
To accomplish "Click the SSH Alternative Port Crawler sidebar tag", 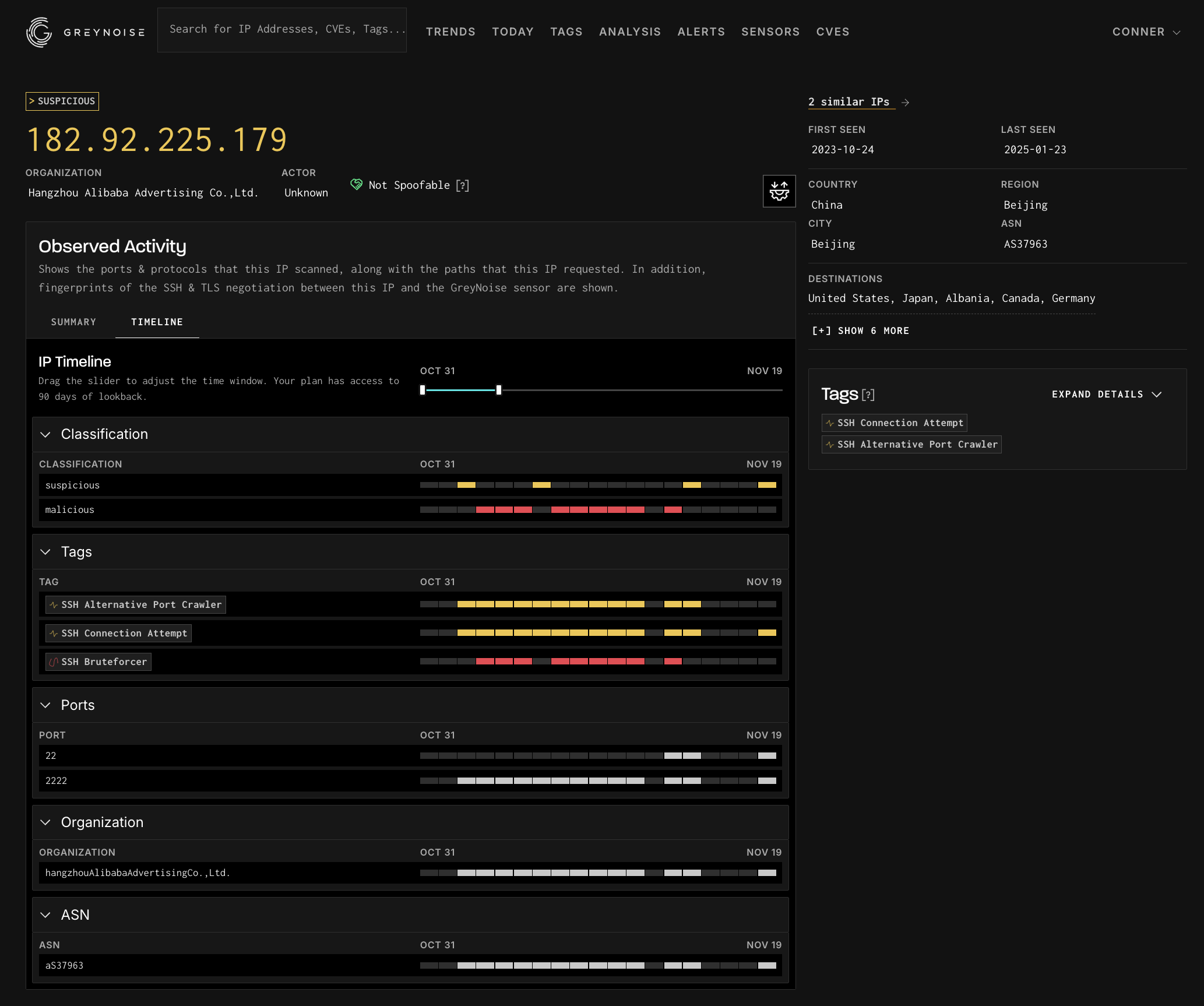I will tap(911, 445).
